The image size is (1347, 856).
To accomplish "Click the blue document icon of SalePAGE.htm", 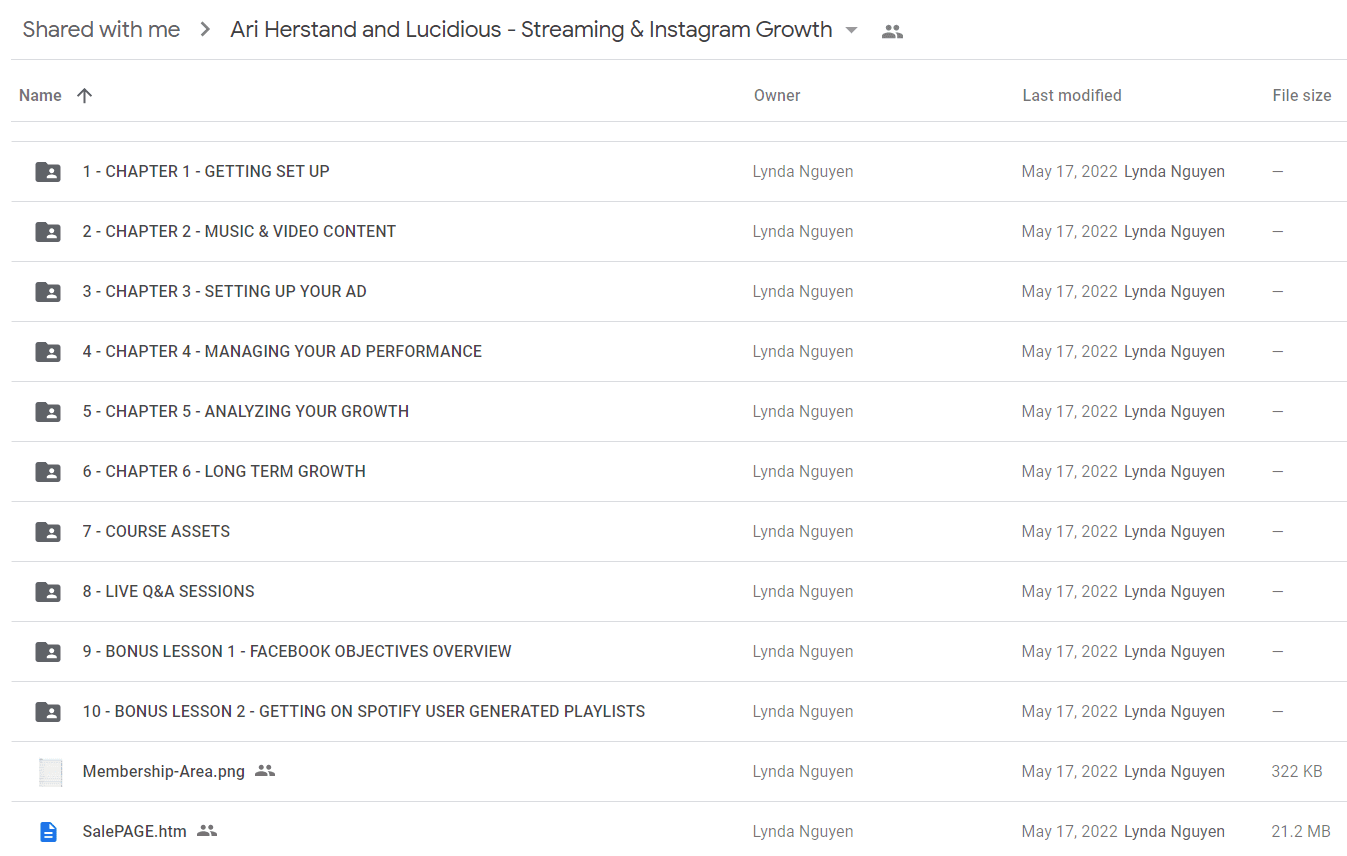I will pyautogui.click(x=48, y=832).
